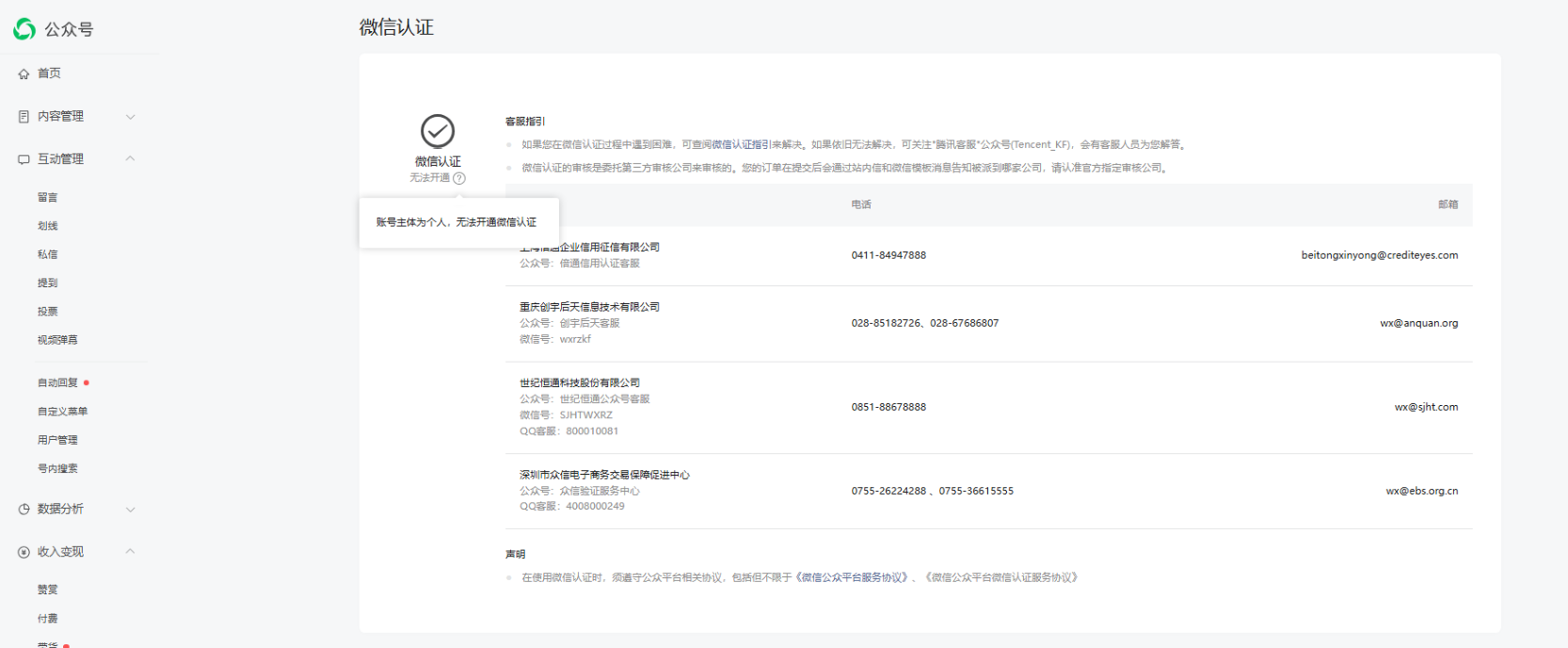This screenshot has width=1568, height=648.
Task: Expand the 内容管理 section chevron
Action: coord(131,117)
